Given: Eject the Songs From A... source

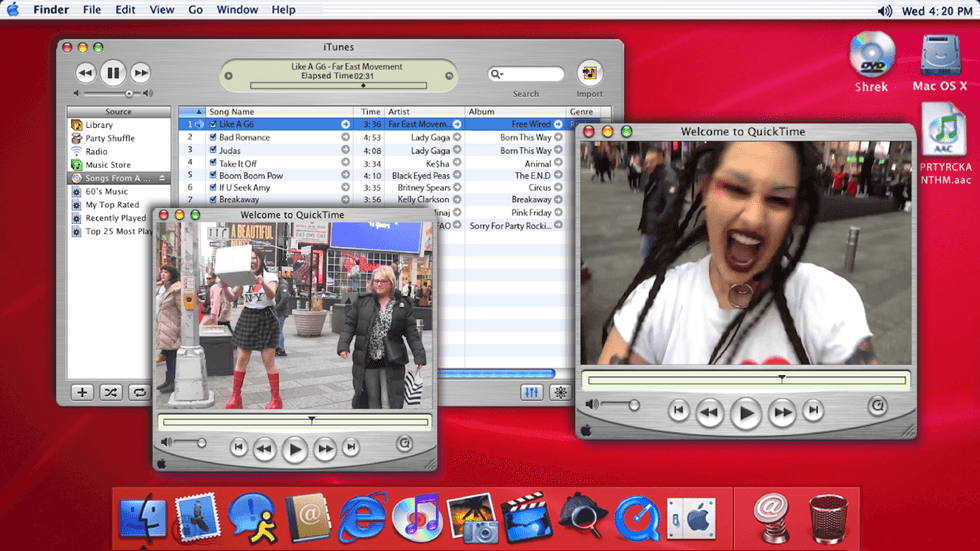Looking at the screenshot, I should (x=162, y=178).
